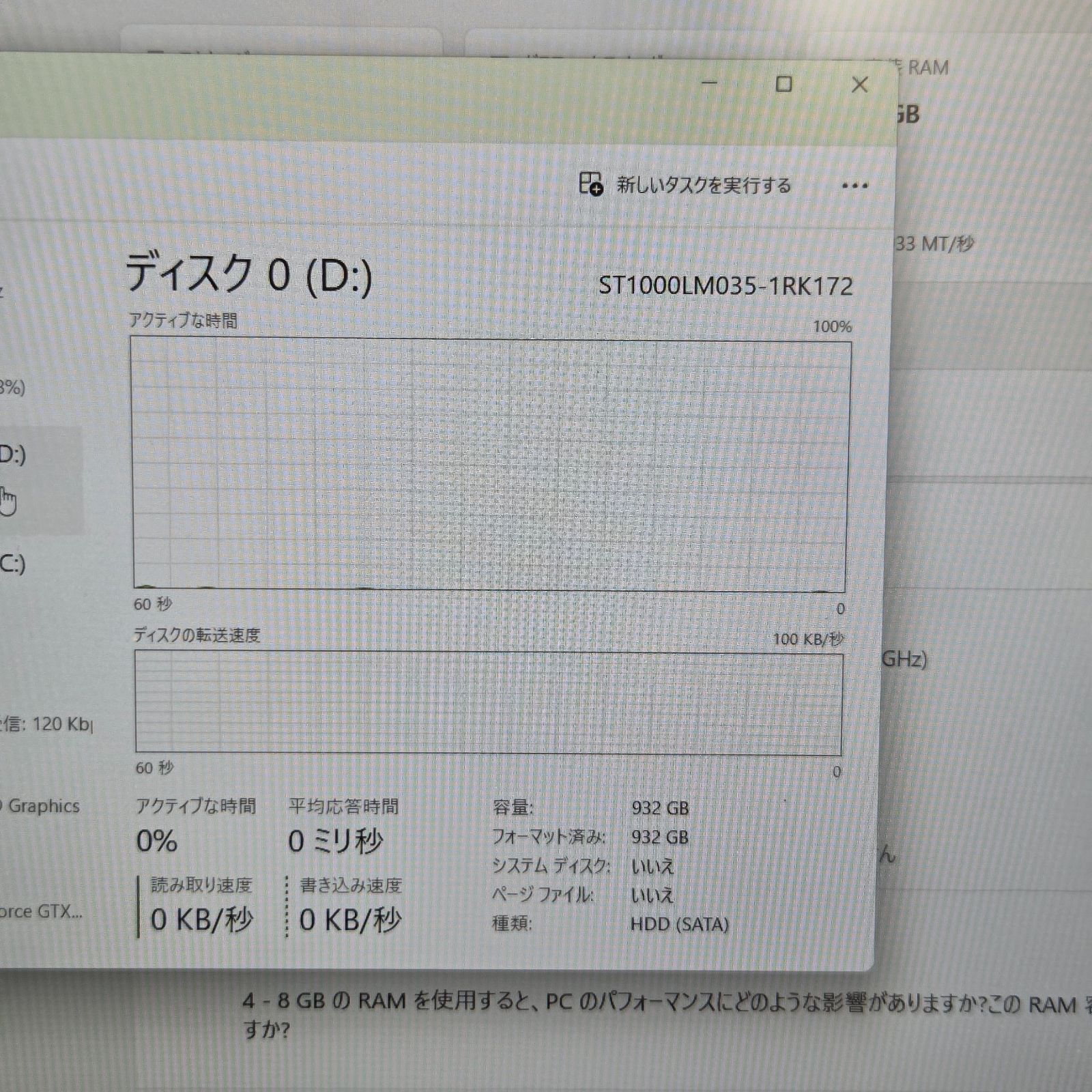This screenshot has height=1092, width=1092.
Task: Click the フォーマット済み 932 GB value
Action: coord(660,837)
